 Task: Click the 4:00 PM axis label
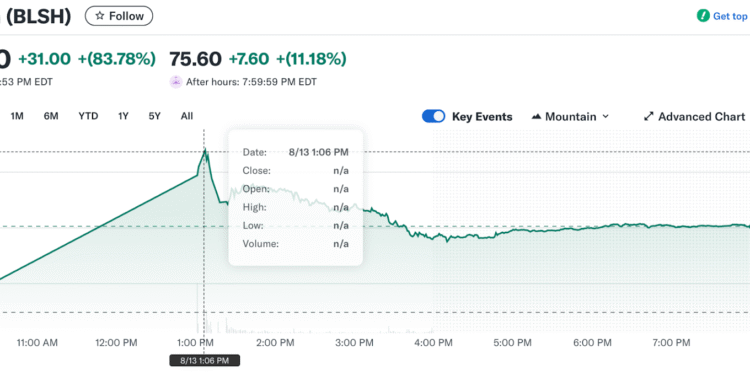(x=433, y=342)
